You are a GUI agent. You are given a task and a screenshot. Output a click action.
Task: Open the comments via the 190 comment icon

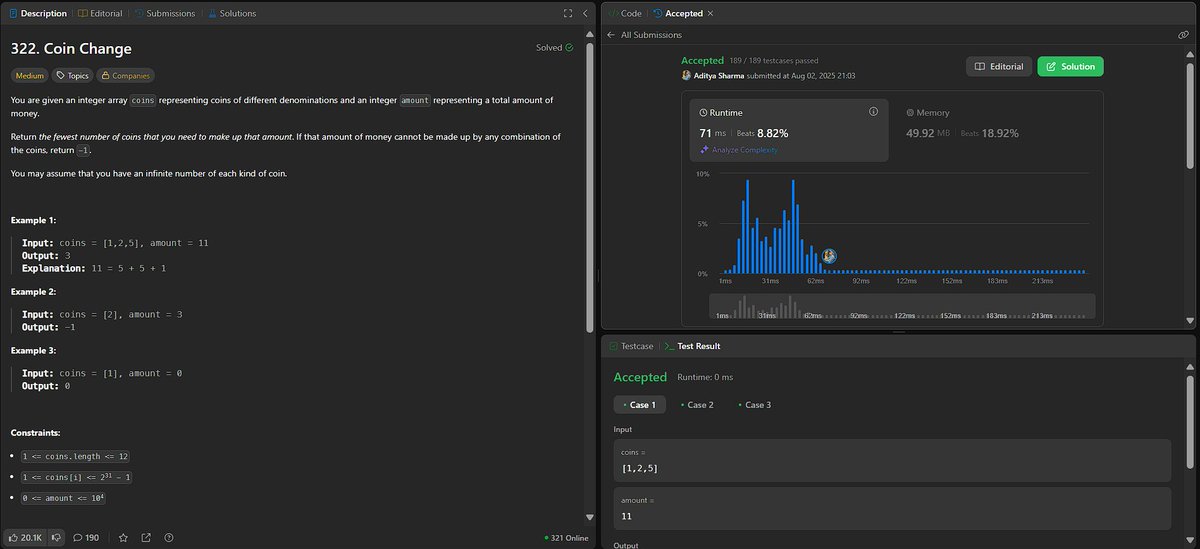(85, 537)
